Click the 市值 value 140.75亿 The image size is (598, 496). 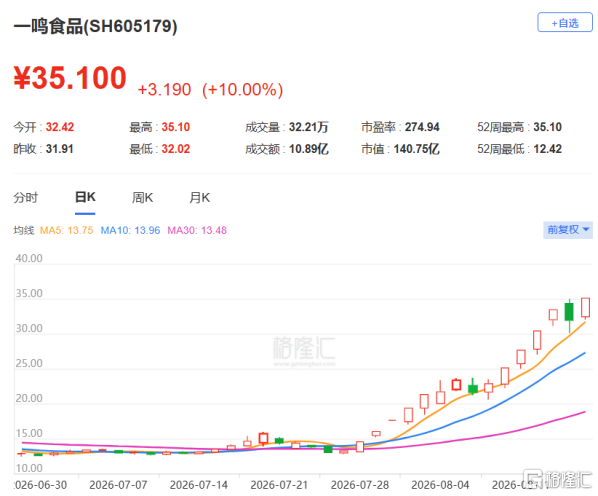point(416,149)
